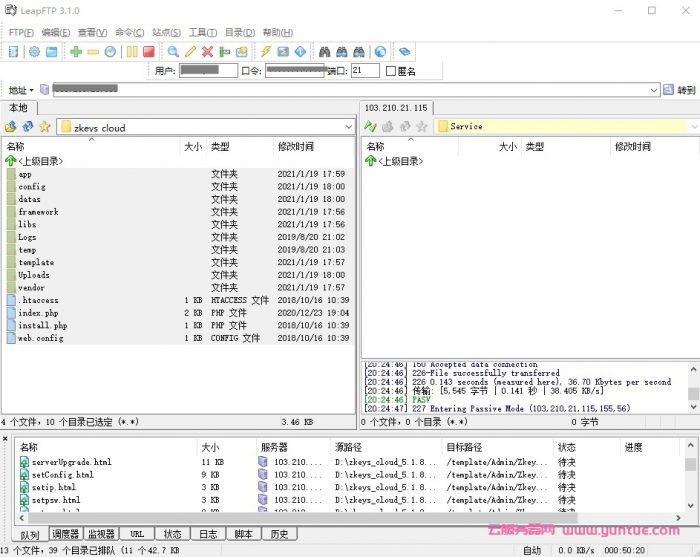Click the pause transfer toolbar icon
The image size is (700, 557).
point(131,51)
